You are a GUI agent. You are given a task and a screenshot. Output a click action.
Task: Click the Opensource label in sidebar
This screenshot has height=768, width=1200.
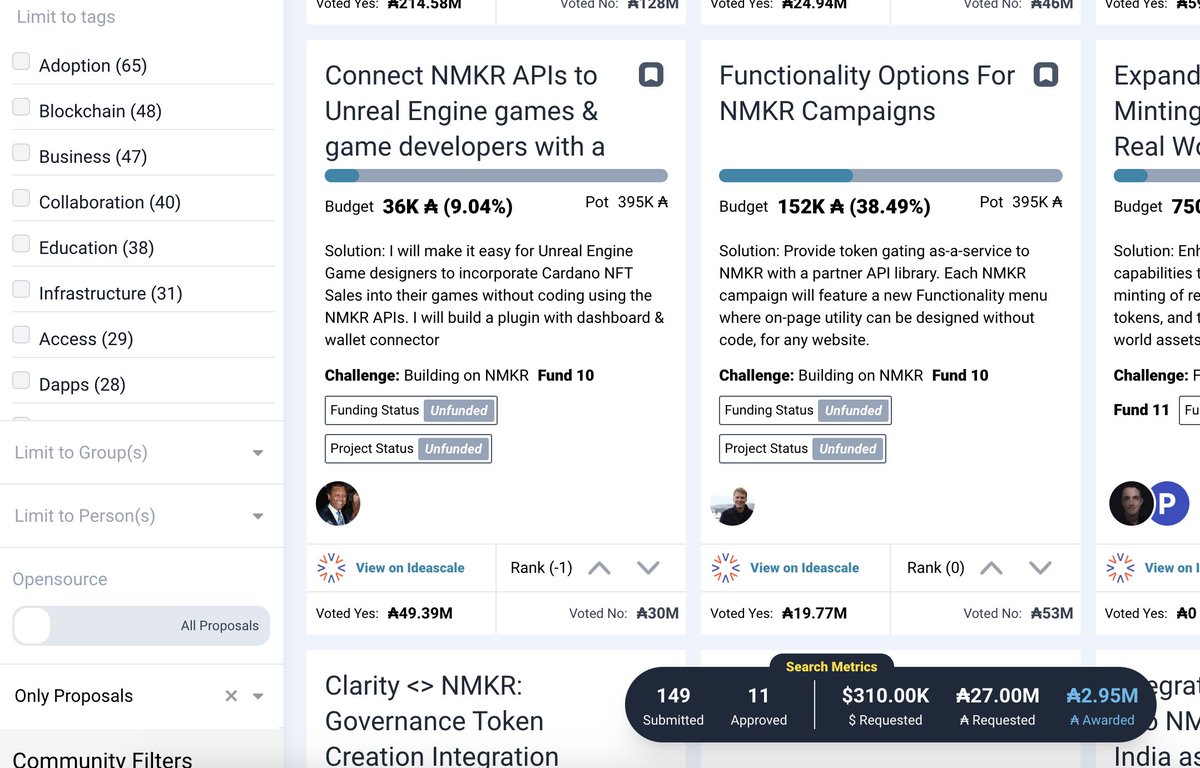coord(60,579)
